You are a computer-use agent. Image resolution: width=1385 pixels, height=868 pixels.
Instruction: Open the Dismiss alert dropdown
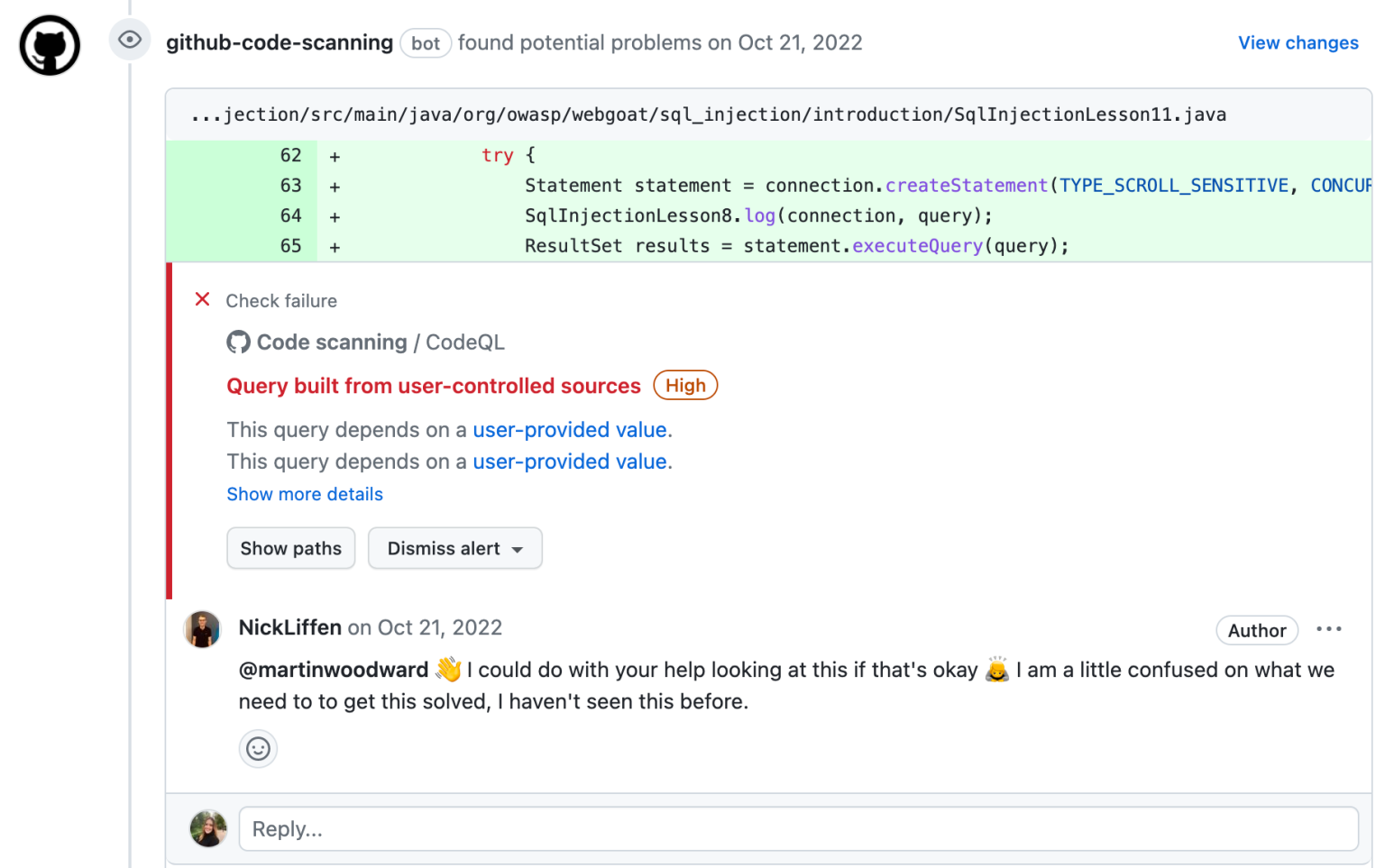[x=454, y=548]
